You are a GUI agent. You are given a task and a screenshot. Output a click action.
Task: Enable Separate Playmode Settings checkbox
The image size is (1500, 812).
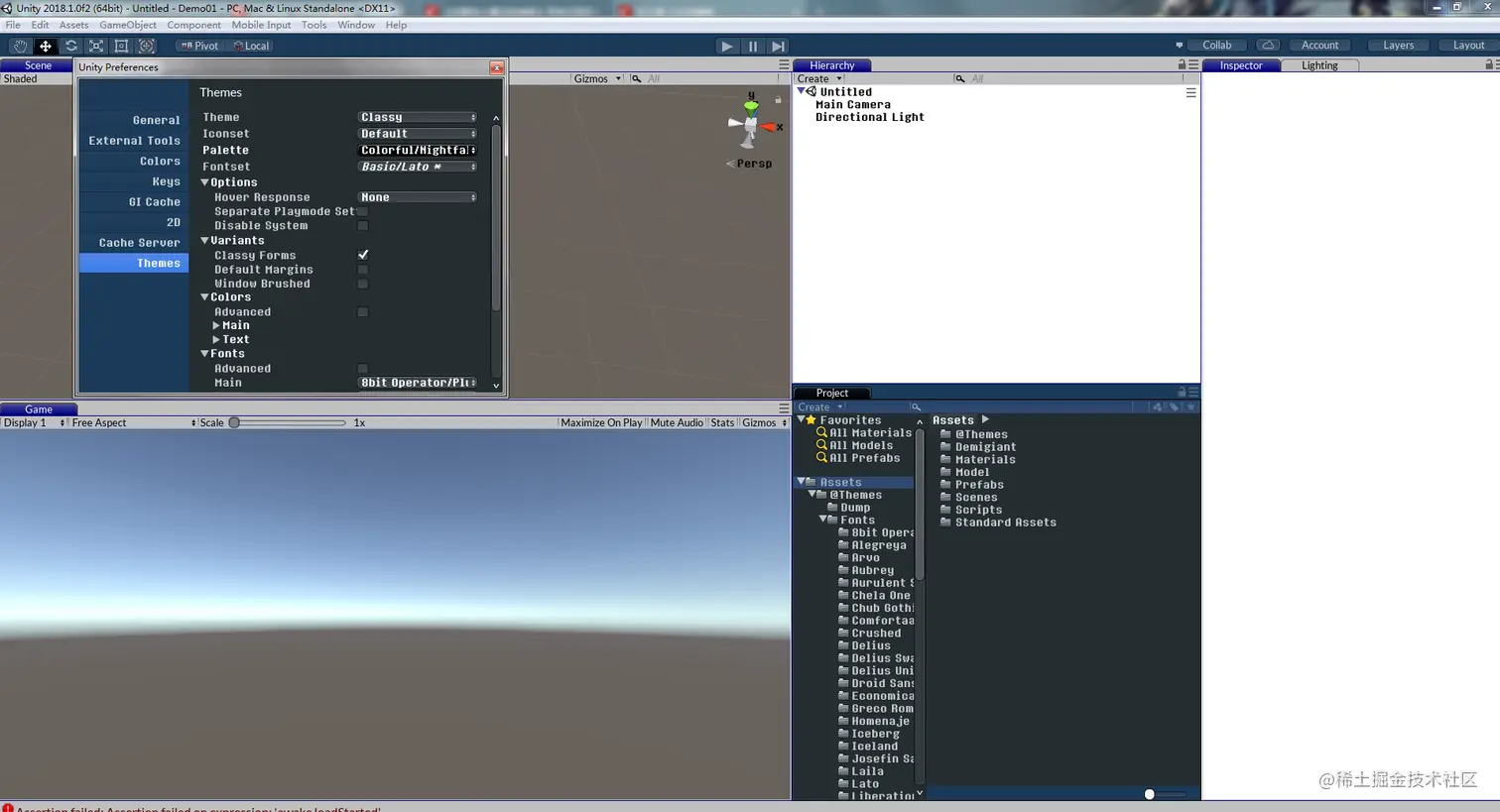[363, 211]
